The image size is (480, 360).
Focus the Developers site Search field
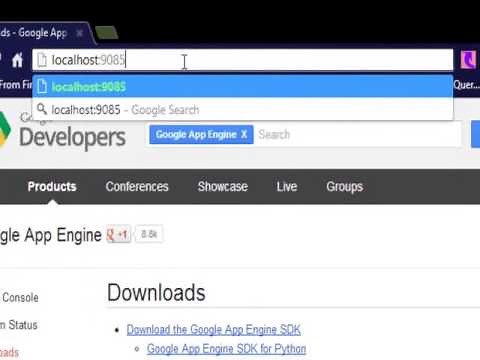pyautogui.click(x=358, y=134)
